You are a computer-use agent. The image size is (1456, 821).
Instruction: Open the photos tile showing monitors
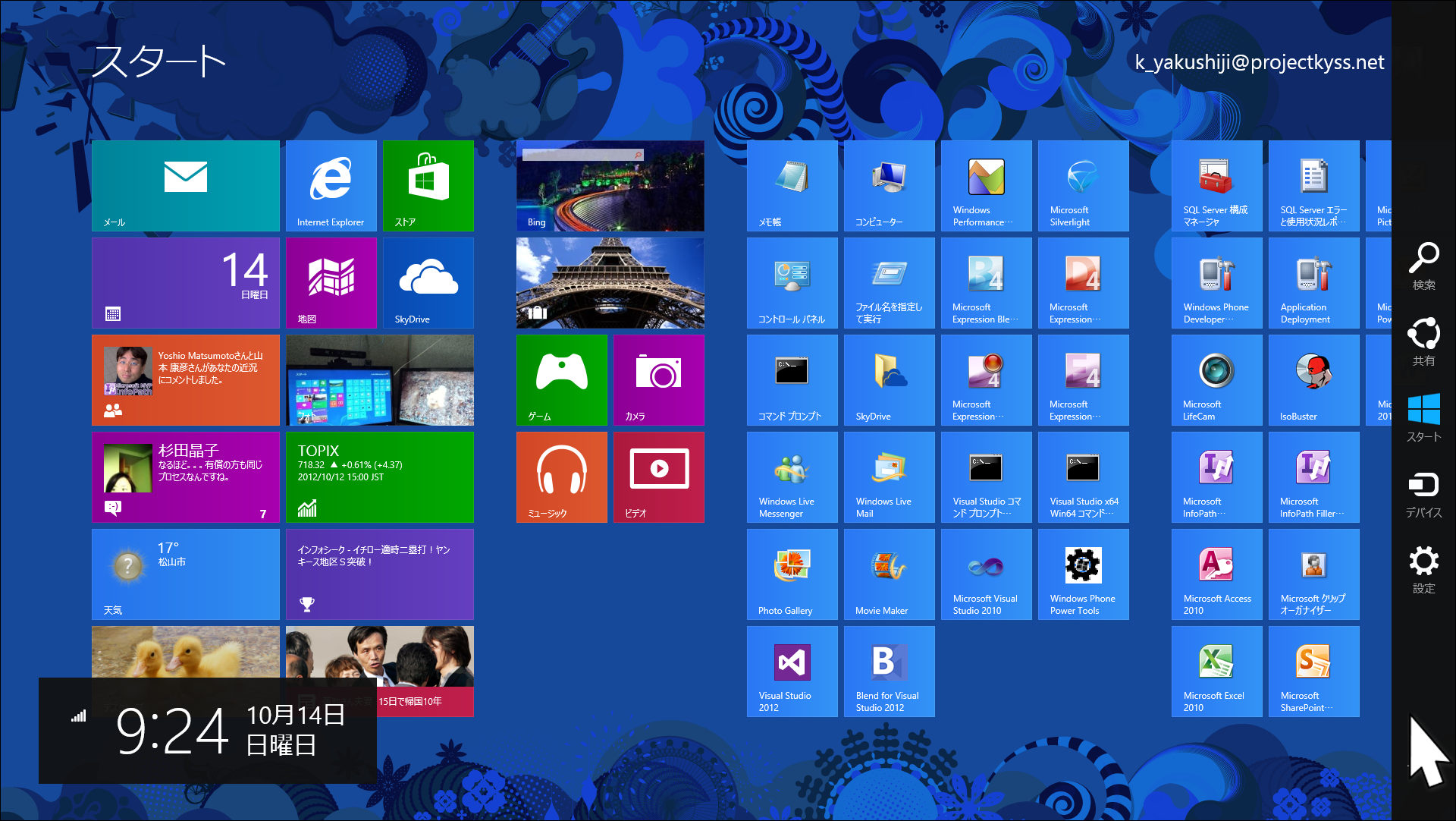tap(380, 380)
